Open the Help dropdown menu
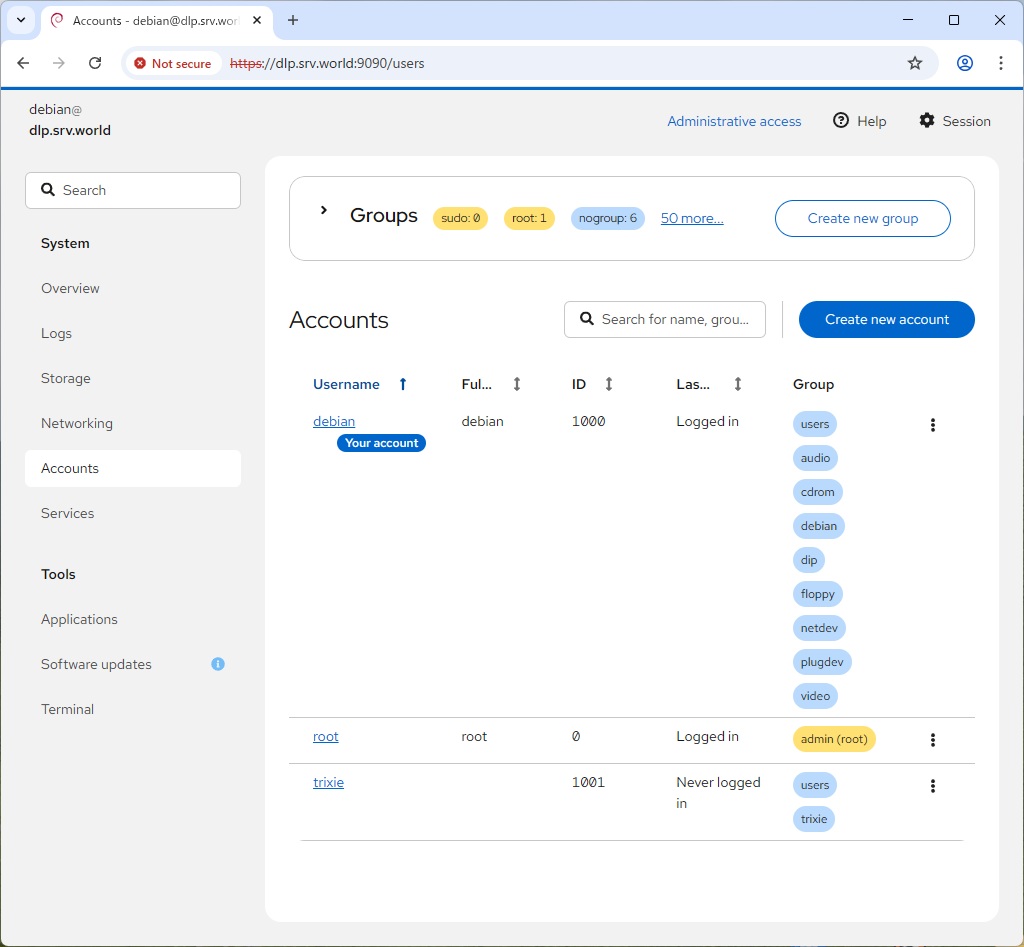This screenshot has width=1024, height=947. 859,121
